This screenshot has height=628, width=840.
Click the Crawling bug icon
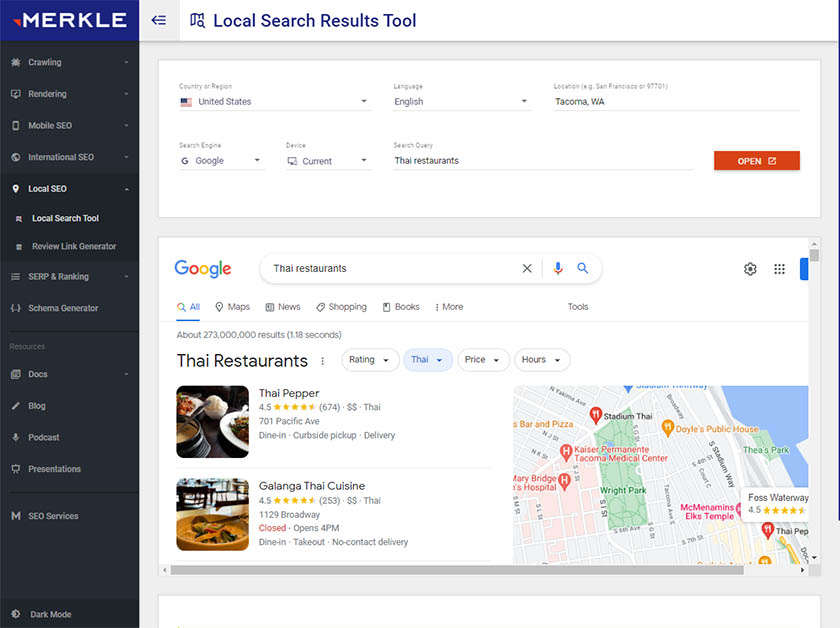[x=16, y=62]
